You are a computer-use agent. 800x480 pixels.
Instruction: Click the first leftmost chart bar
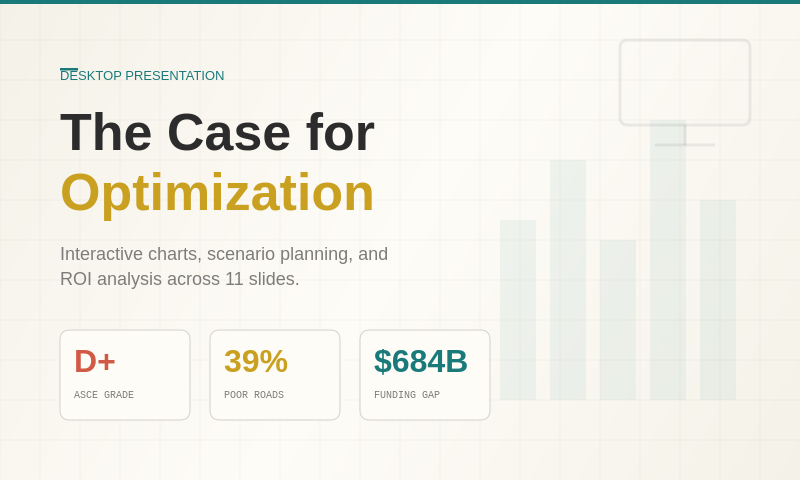tap(518, 310)
